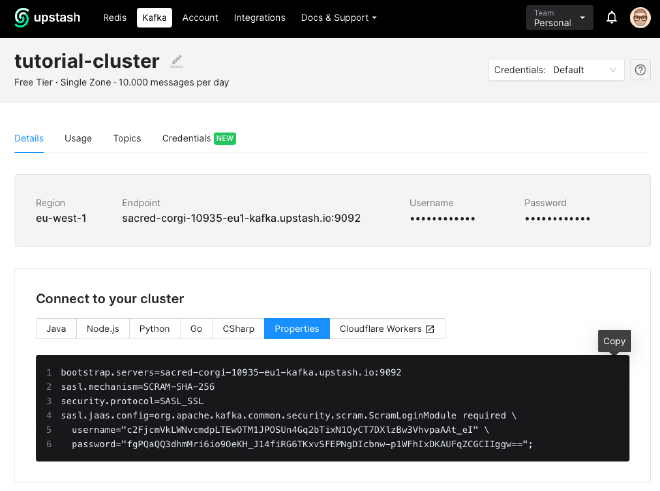Open the user avatar menu
Screen dimensions: 660x491
pos(640,18)
